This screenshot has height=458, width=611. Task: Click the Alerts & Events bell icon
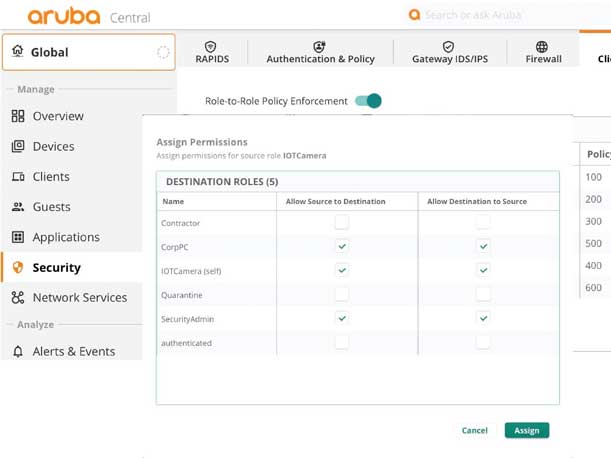point(18,352)
